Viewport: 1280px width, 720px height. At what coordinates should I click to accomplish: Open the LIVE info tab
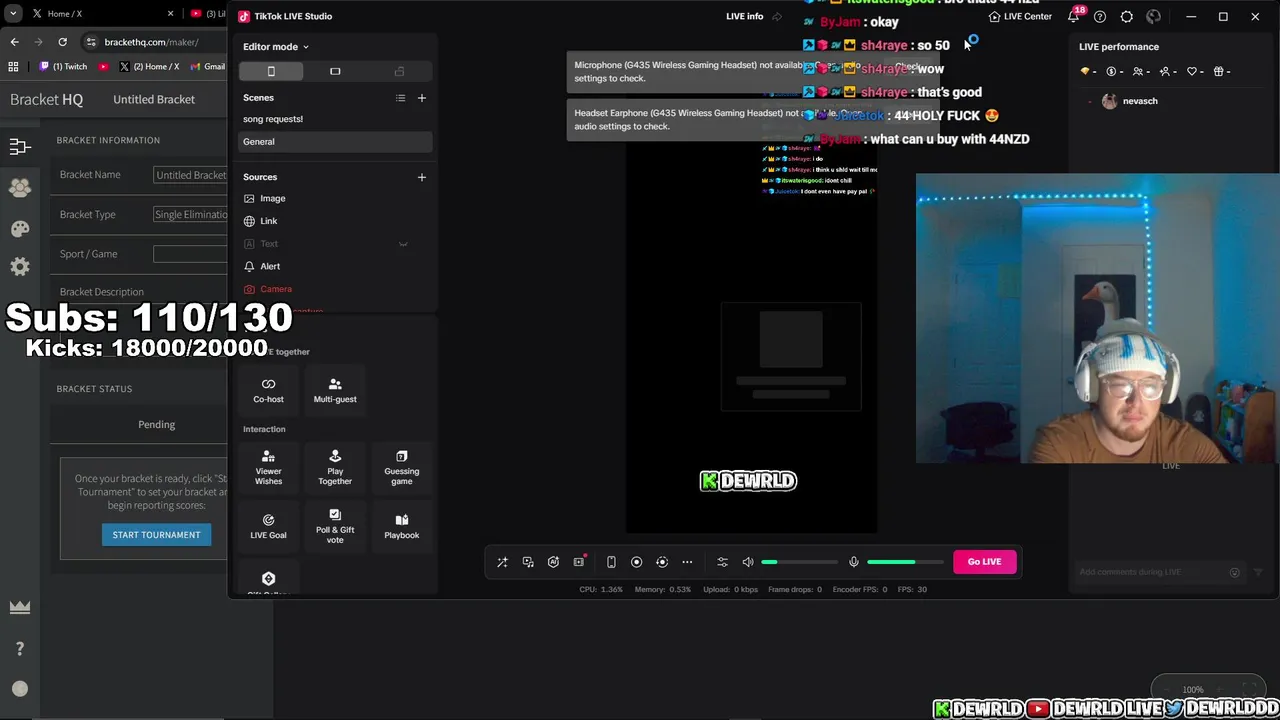[x=744, y=17]
